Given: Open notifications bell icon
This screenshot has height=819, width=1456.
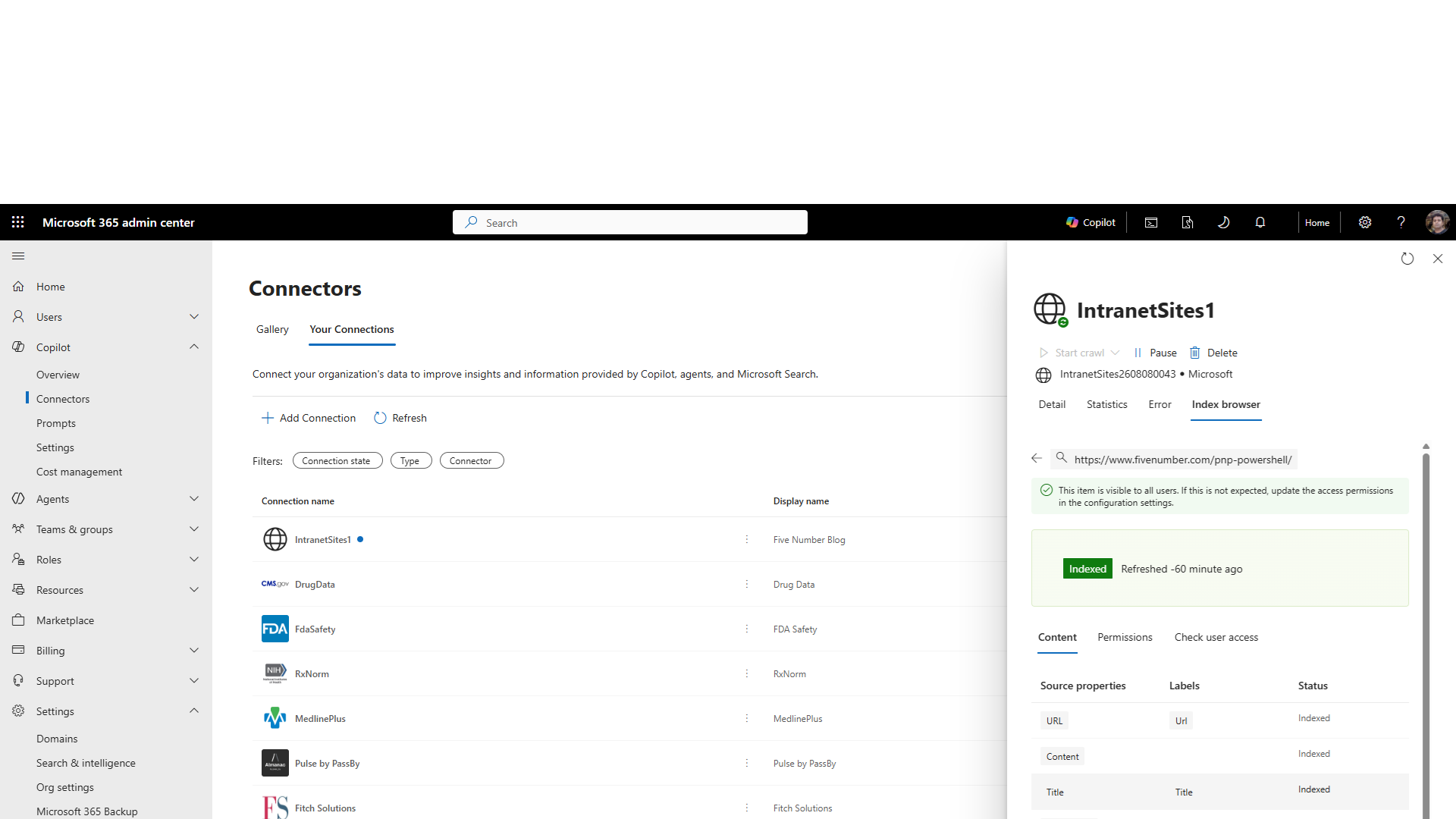Looking at the screenshot, I should (1260, 222).
